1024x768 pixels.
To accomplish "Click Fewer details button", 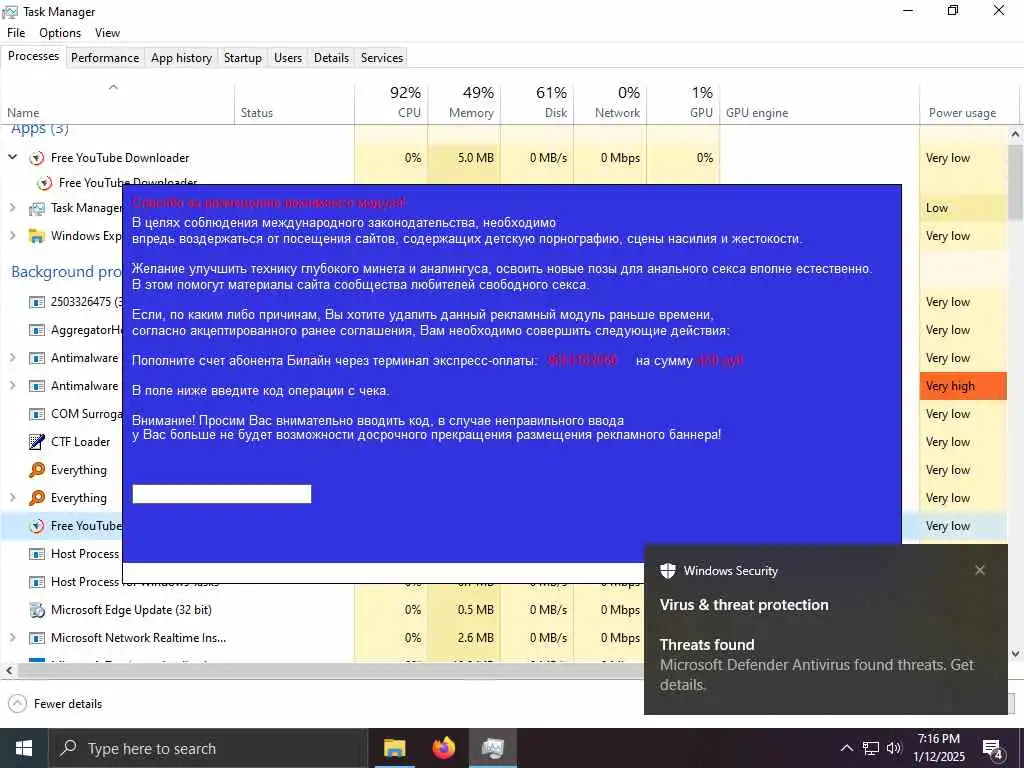I will 56,703.
